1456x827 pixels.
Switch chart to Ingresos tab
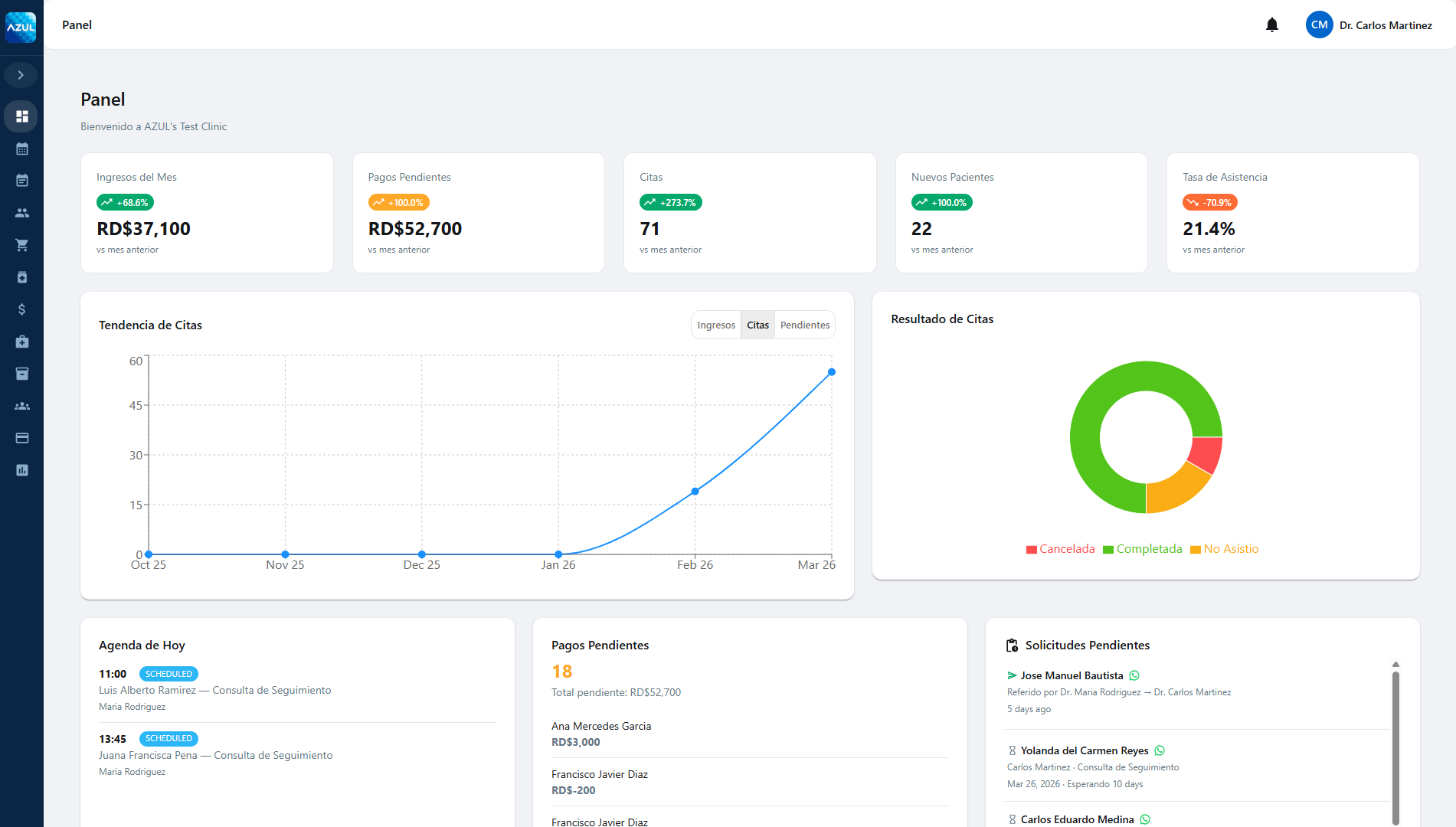click(715, 325)
